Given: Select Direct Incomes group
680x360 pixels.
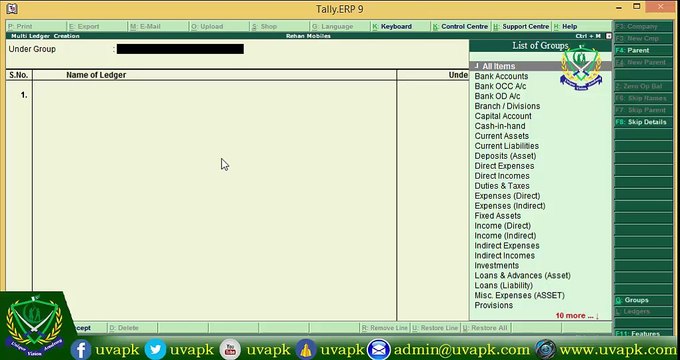Looking at the screenshot, I should [502, 176].
